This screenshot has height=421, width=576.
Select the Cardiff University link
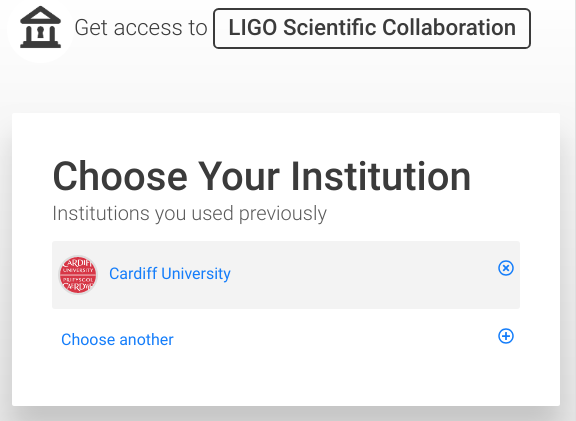point(170,274)
